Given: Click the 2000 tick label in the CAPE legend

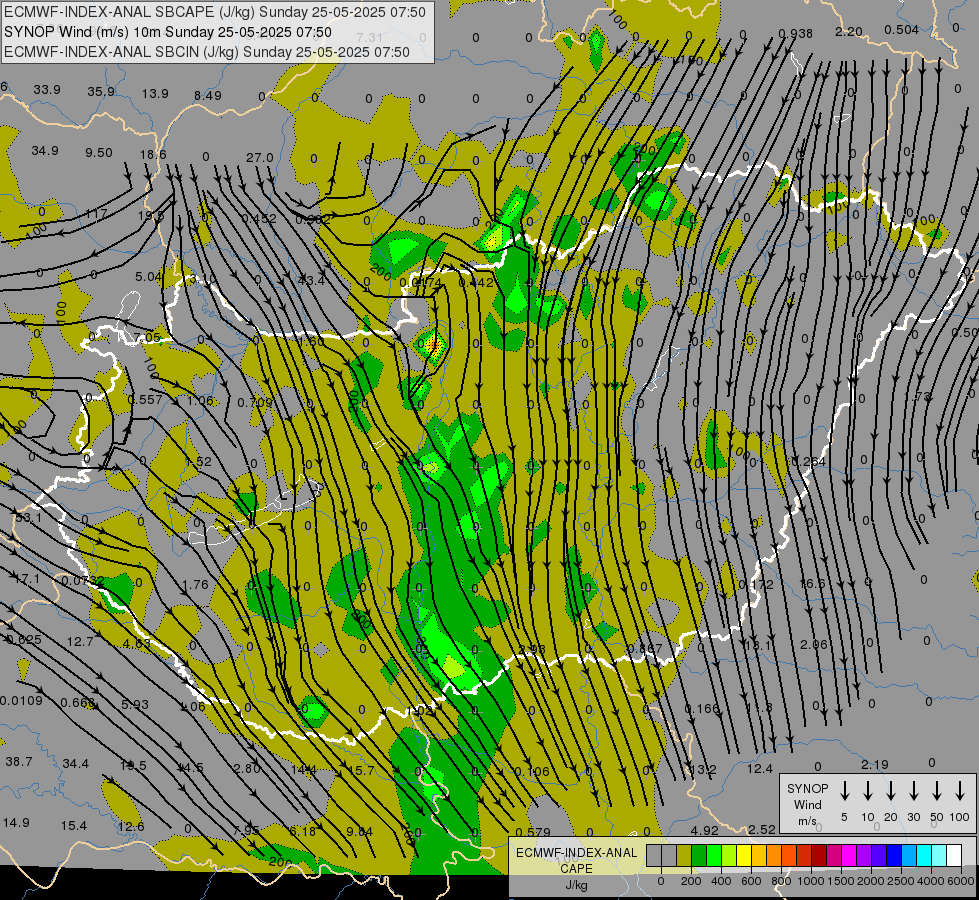Looking at the screenshot, I should pos(871,881).
